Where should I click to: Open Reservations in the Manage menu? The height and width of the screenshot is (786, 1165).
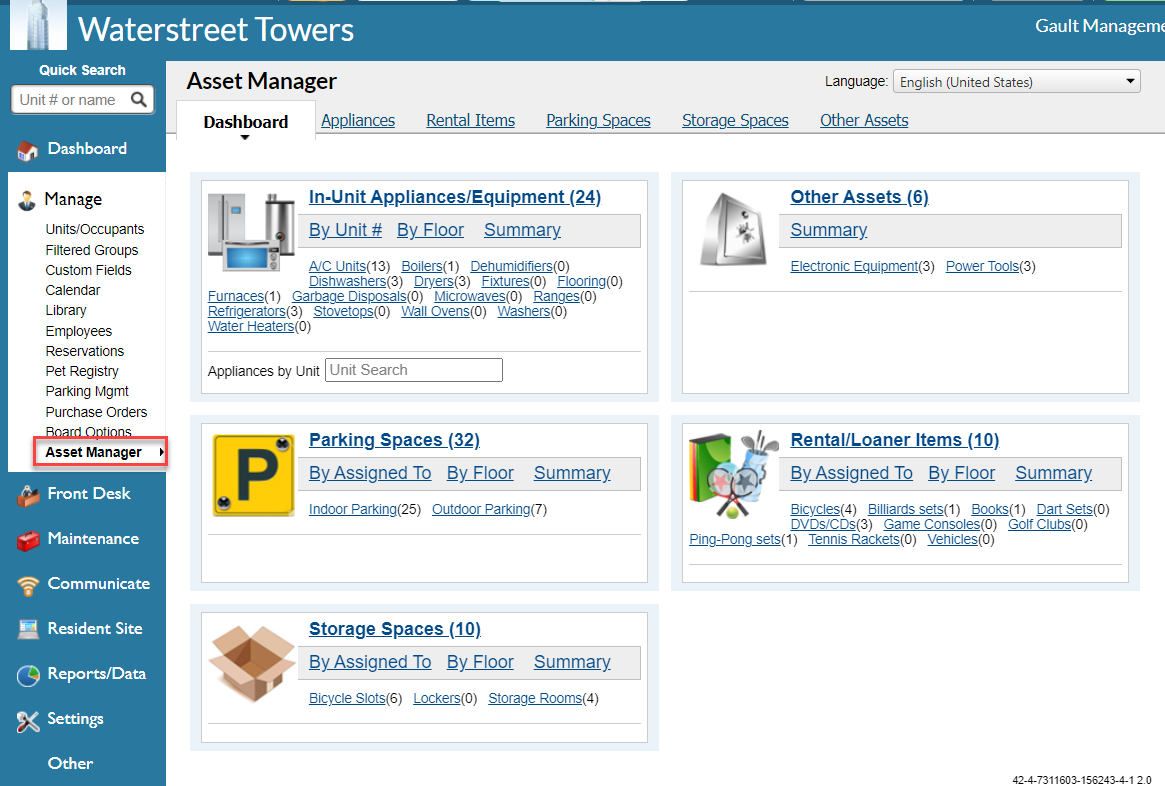[85, 351]
